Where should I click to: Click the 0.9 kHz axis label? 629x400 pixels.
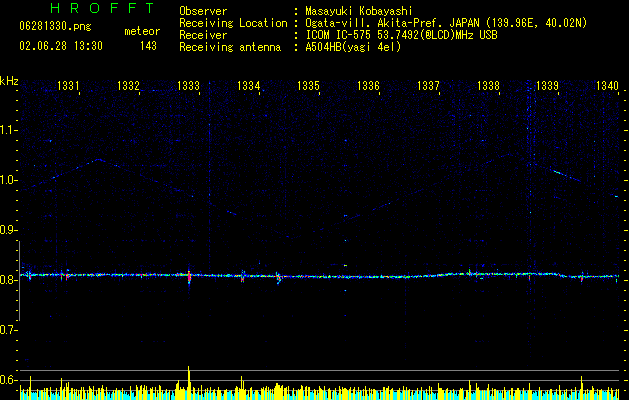[8, 230]
